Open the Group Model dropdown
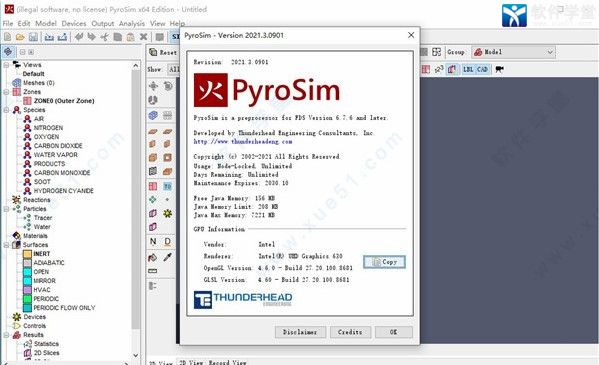This screenshot has width=599, height=365. pyautogui.click(x=513, y=52)
